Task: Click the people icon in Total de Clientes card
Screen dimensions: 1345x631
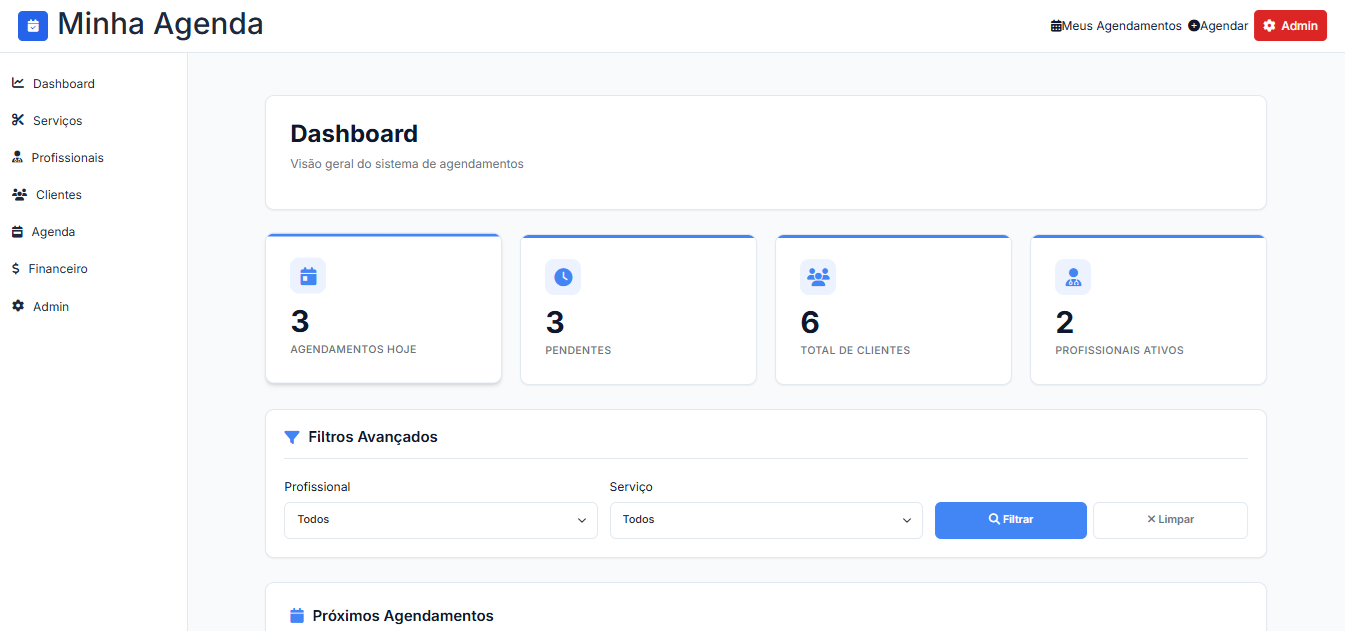Action: 818,277
